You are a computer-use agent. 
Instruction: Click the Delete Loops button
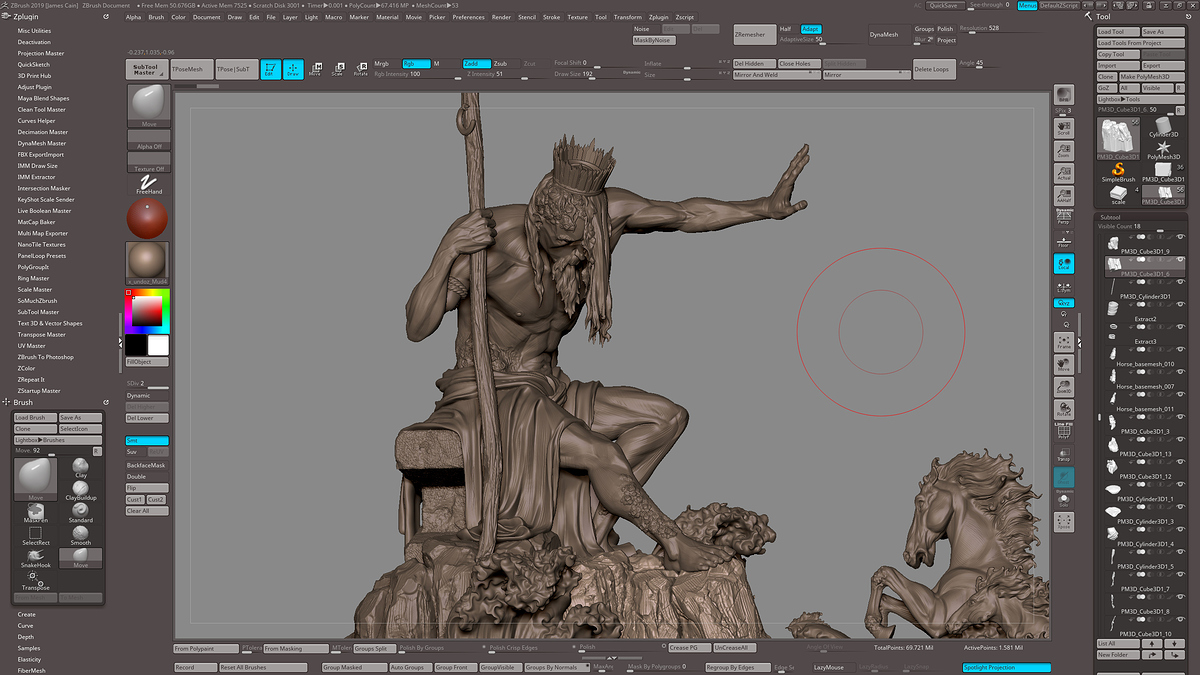(934, 70)
